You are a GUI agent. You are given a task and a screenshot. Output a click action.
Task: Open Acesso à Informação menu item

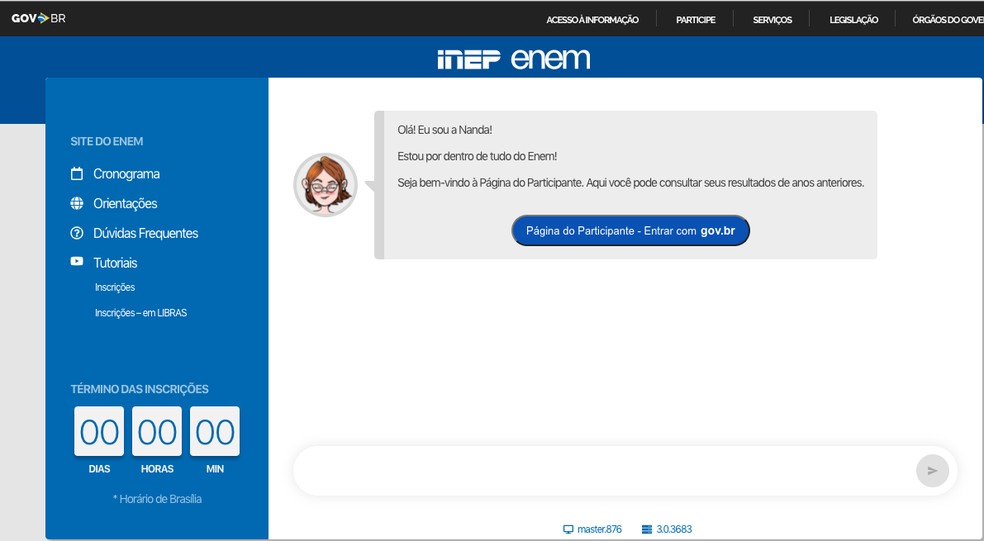point(592,20)
